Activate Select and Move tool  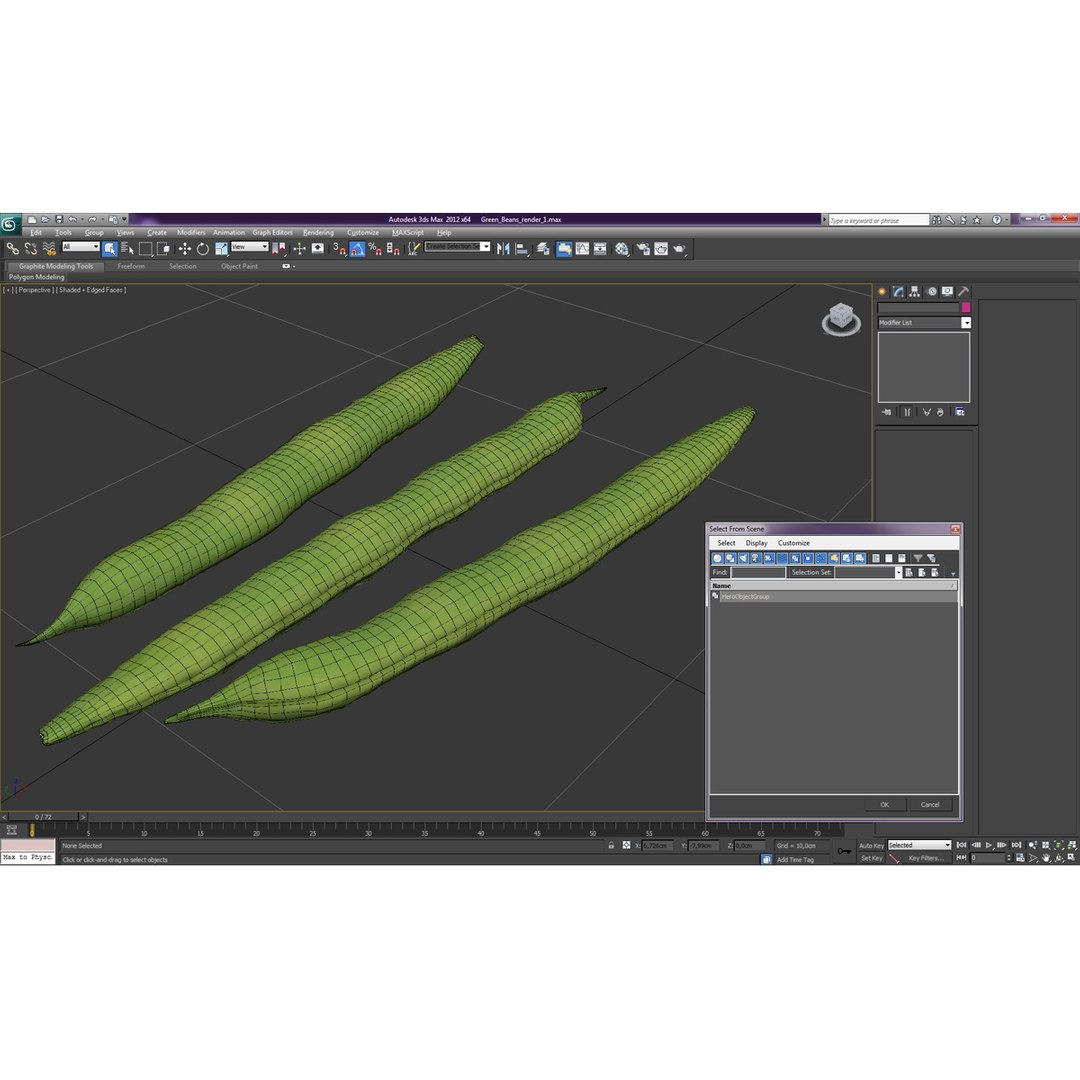tap(185, 249)
